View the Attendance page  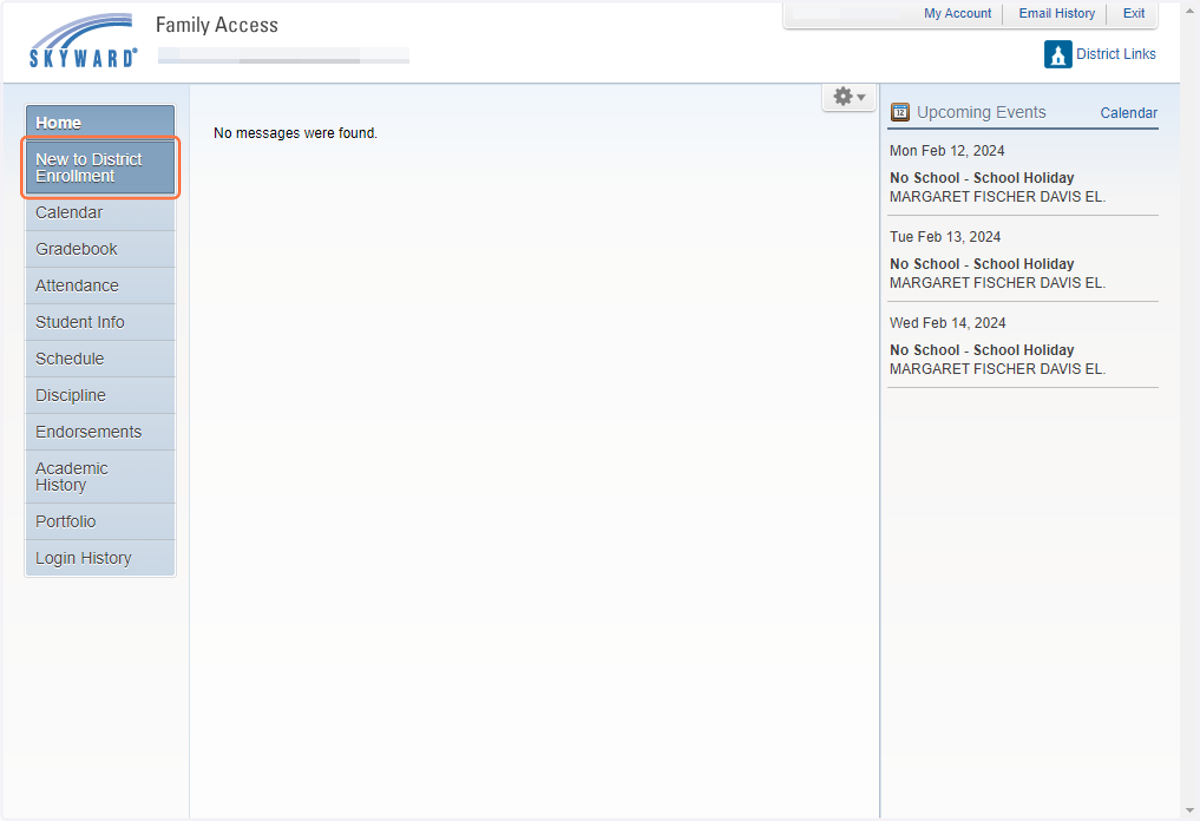(x=100, y=286)
